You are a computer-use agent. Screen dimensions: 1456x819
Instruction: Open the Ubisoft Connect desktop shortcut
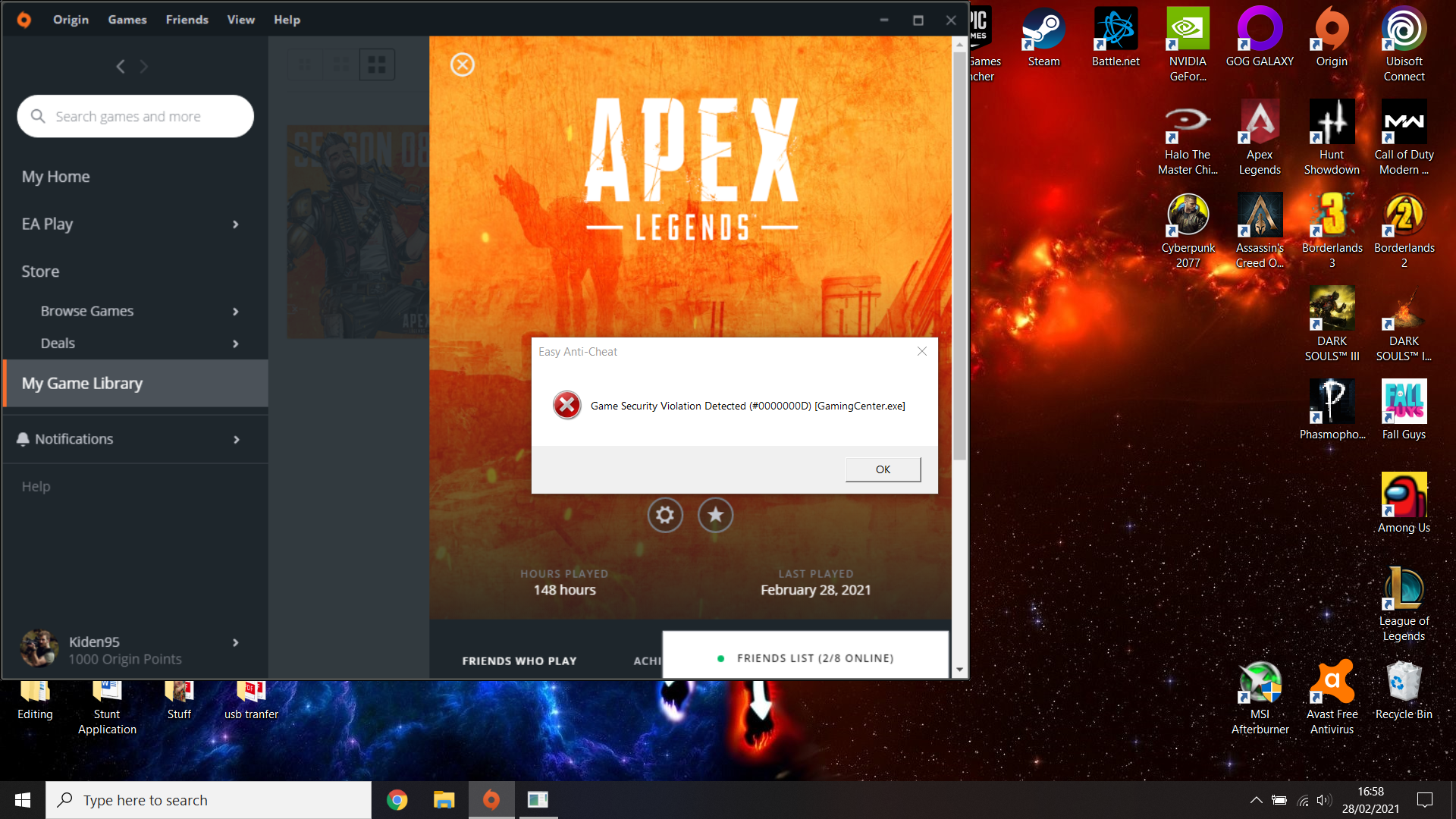[x=1404, y=44]
